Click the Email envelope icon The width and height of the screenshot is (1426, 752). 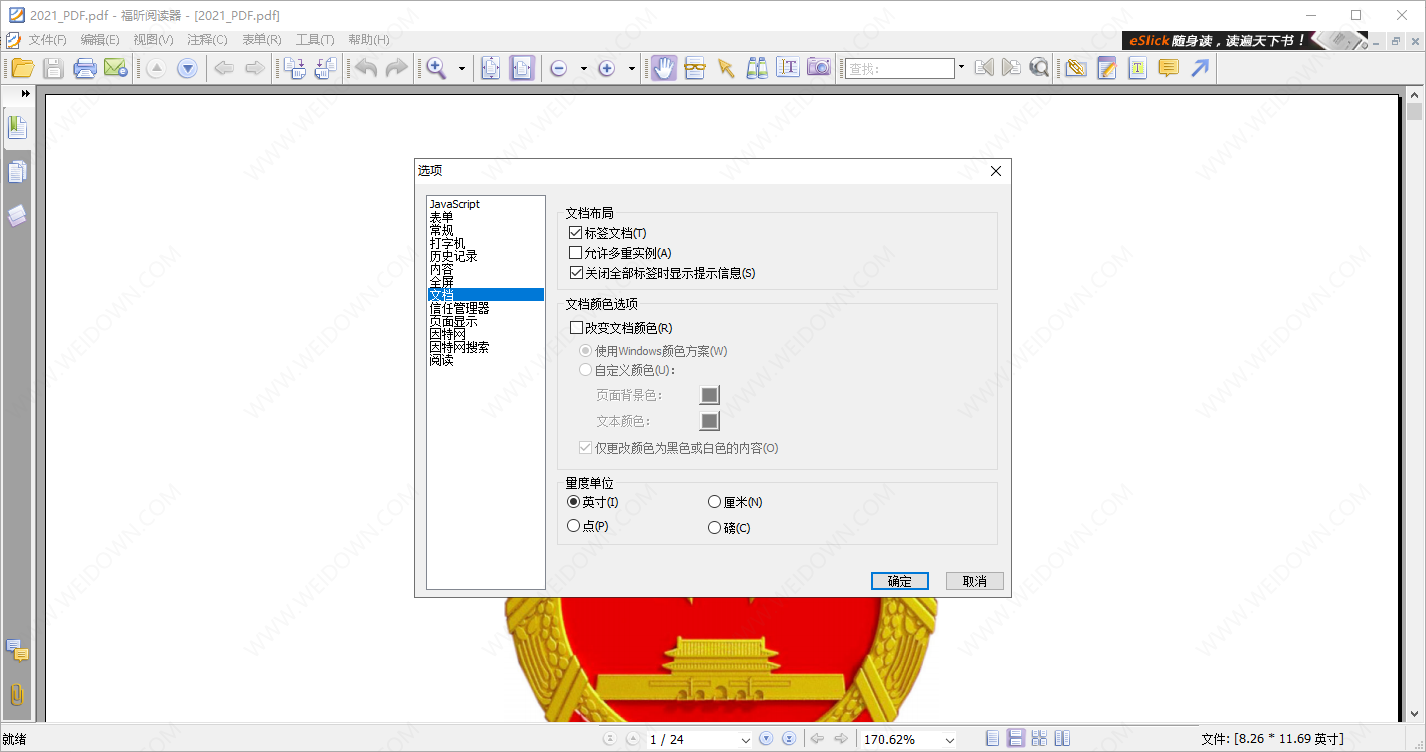click(116, 68)
